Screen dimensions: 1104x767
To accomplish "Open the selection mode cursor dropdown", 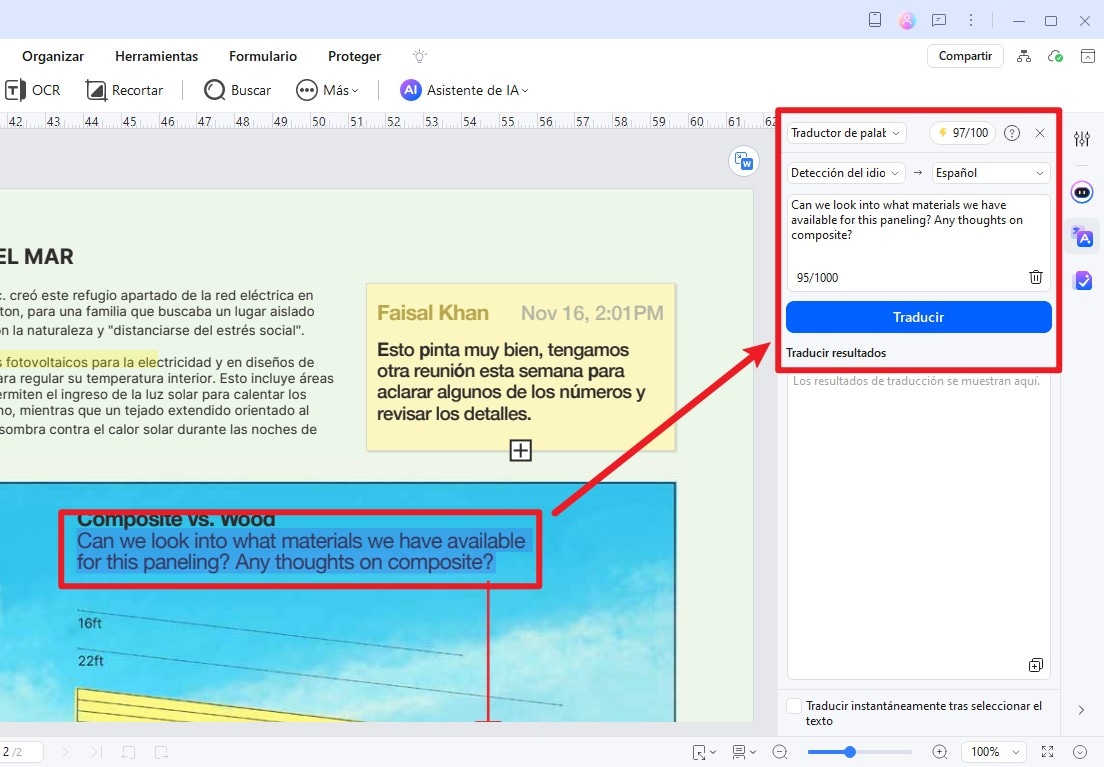I will click(x=704, y=752).
